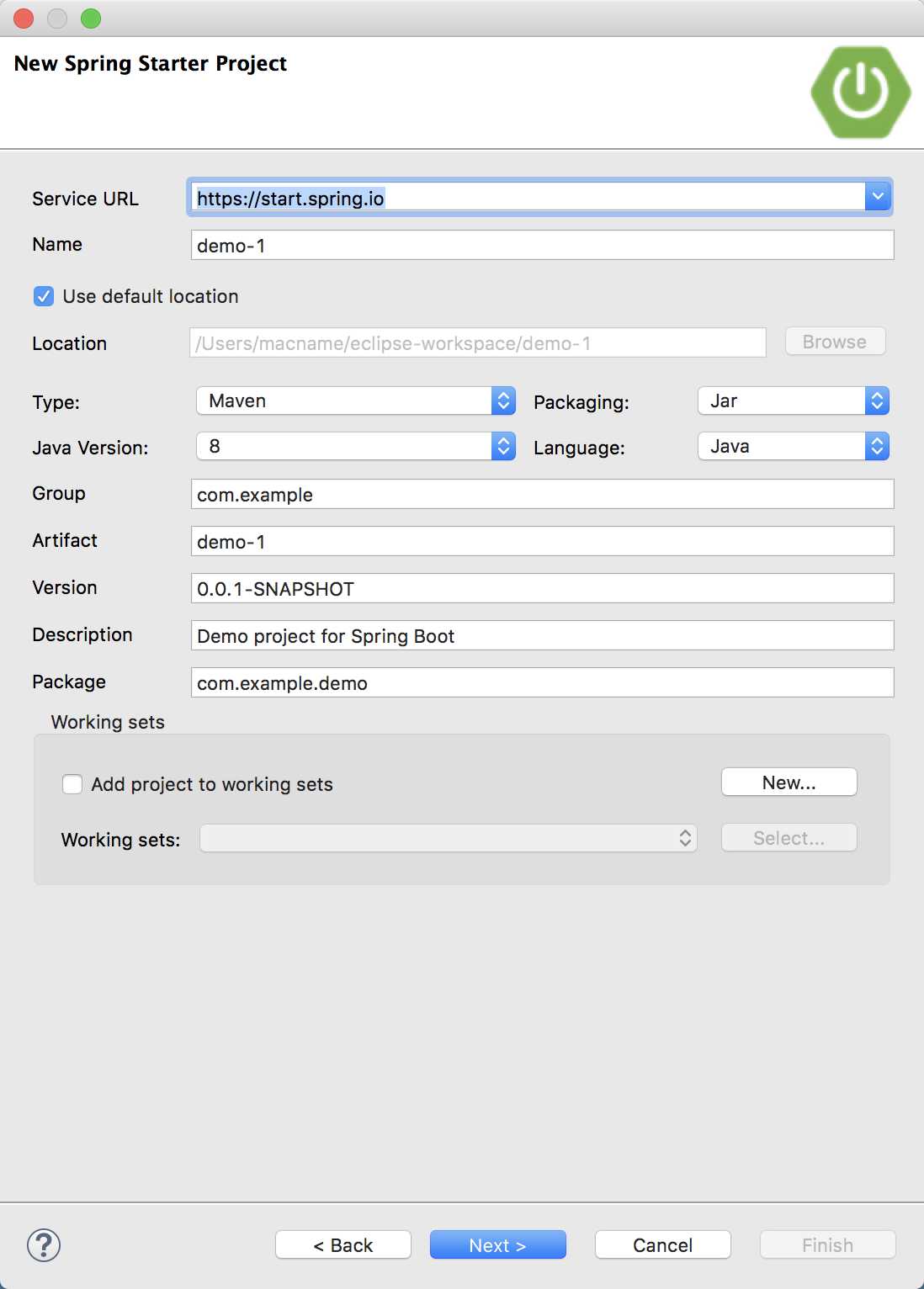Click the Spring Boot power logo
This screenshot has width=924, height=1289.
click(x=860, y=92)
